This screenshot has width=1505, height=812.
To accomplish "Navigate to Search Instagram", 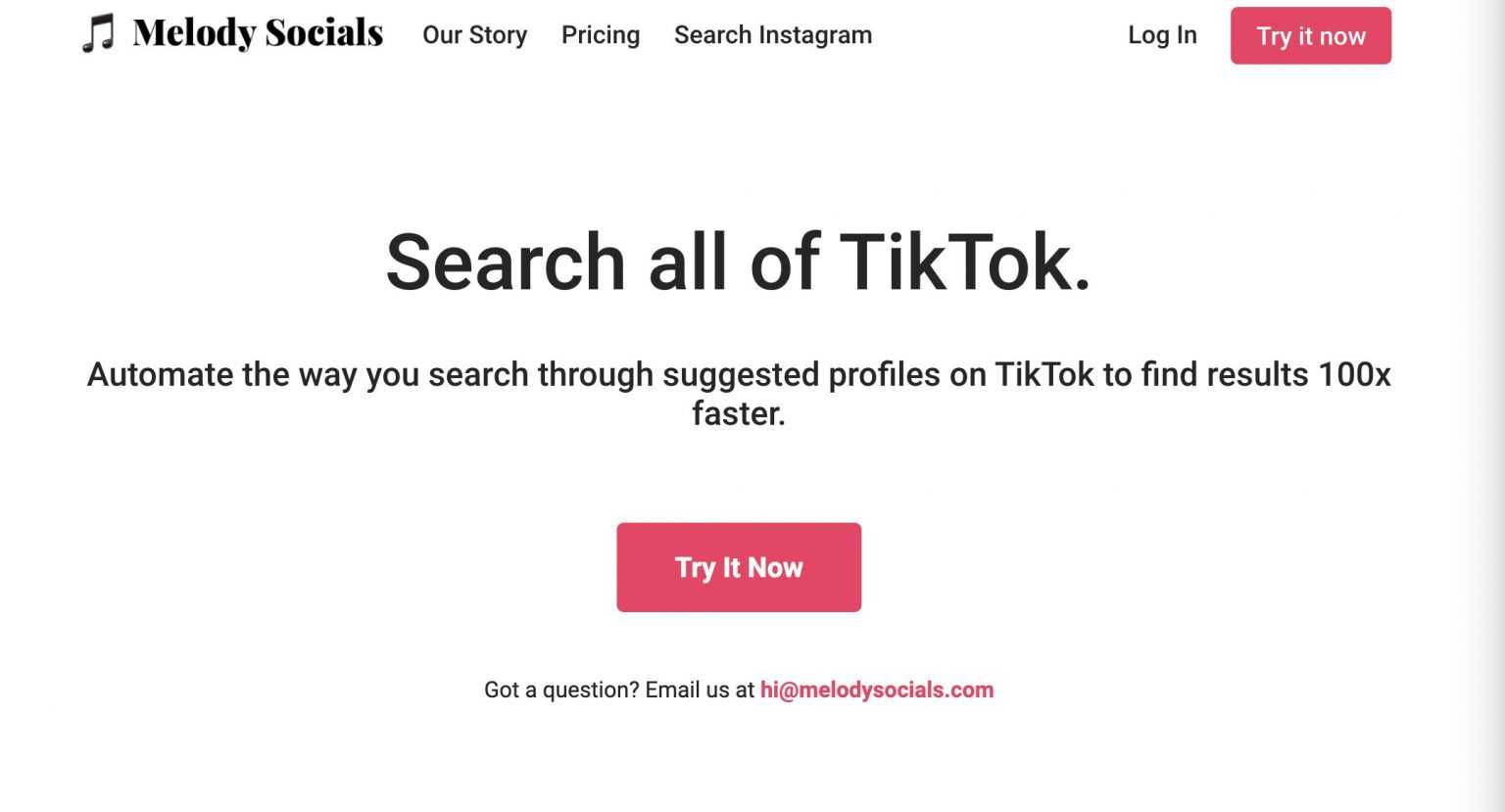I will [x=772, y=35].
